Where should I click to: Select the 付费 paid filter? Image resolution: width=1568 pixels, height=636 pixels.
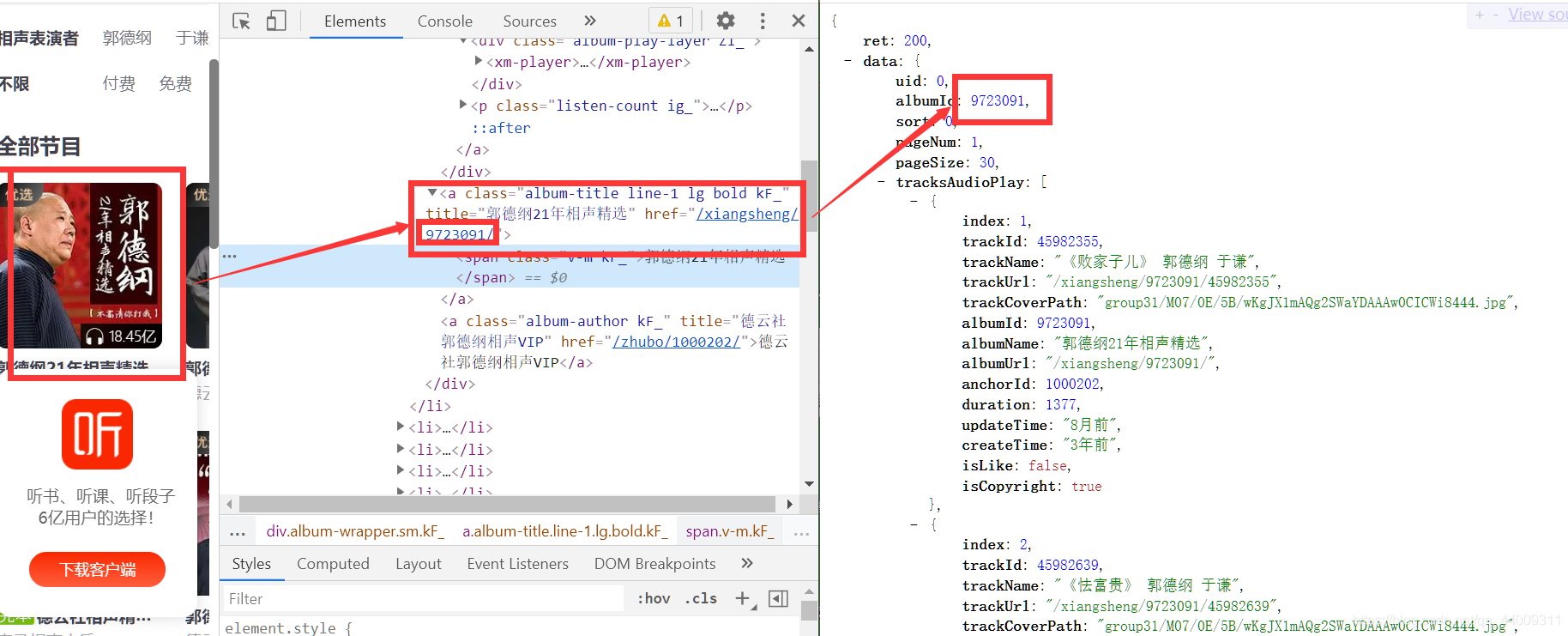pos(119,83)
